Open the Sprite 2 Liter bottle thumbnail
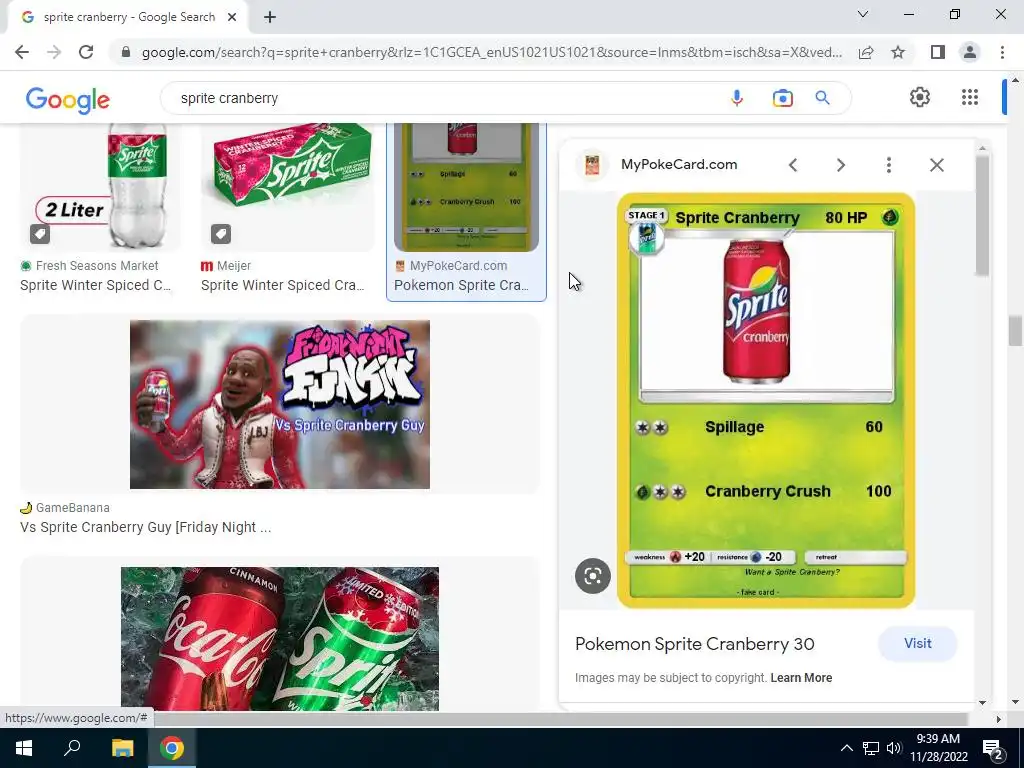Screen dimensions: 1024x768 (x=101, y=187)
